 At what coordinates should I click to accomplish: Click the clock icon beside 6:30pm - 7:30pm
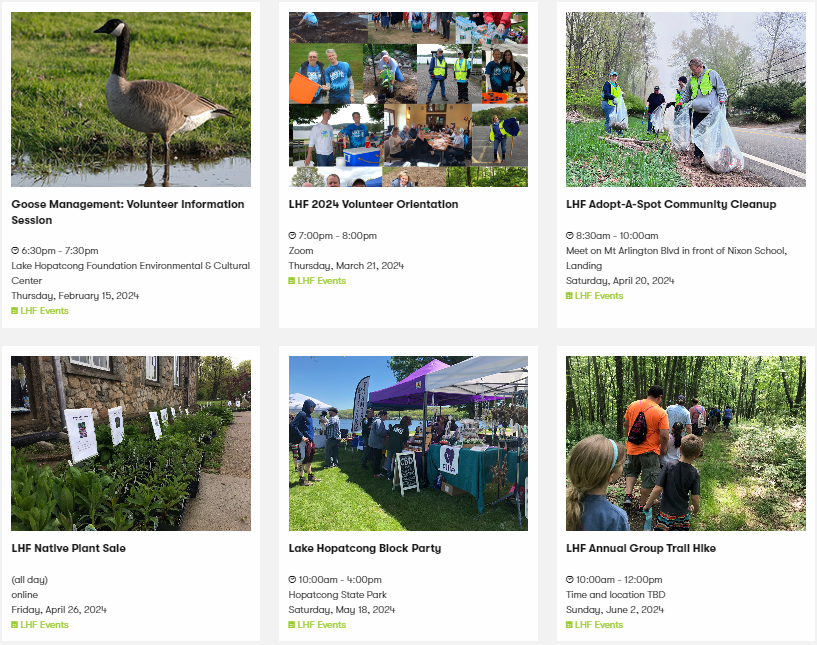tap(15, 251)
